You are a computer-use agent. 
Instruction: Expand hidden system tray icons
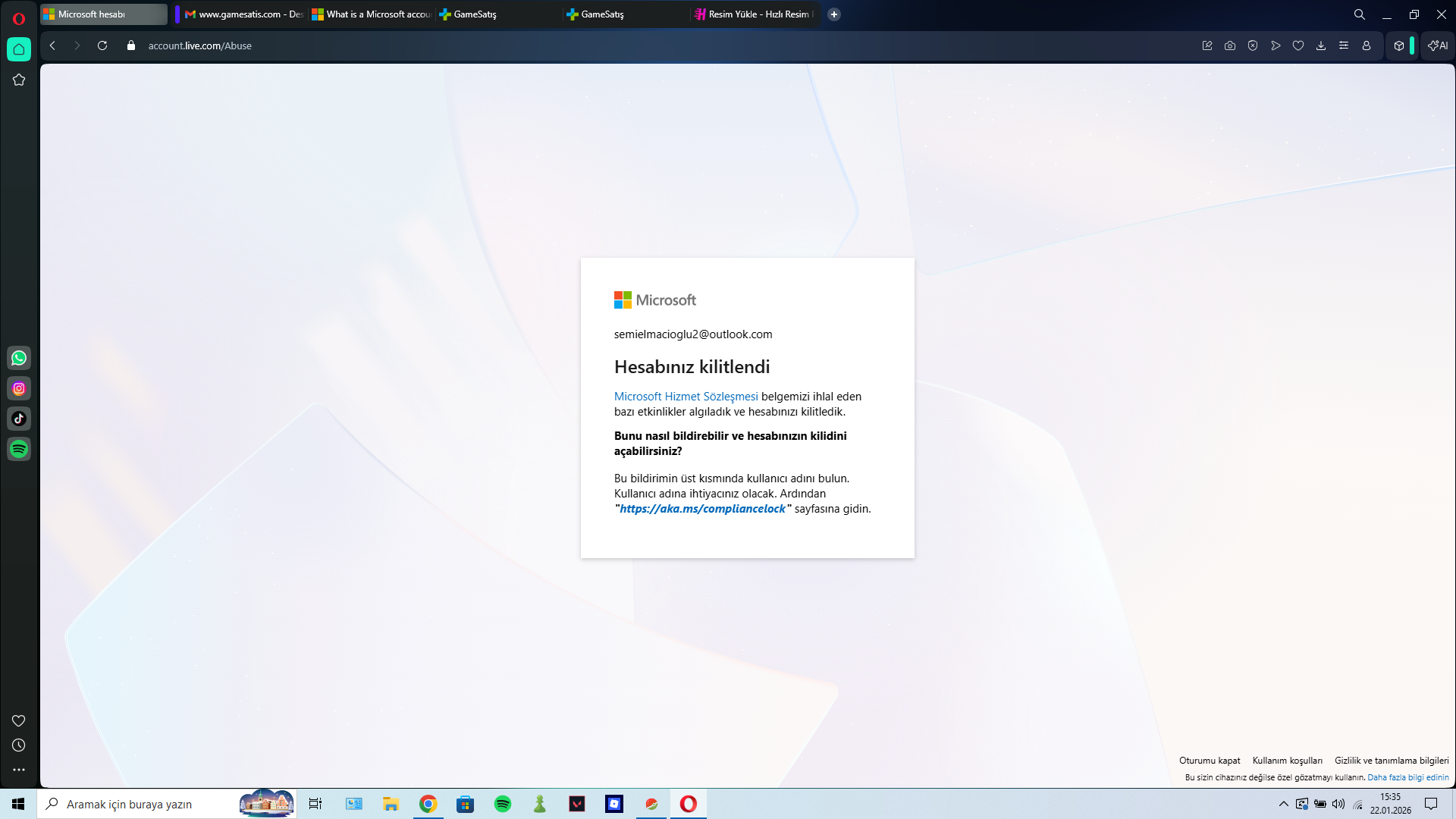tap(1283, 804)
